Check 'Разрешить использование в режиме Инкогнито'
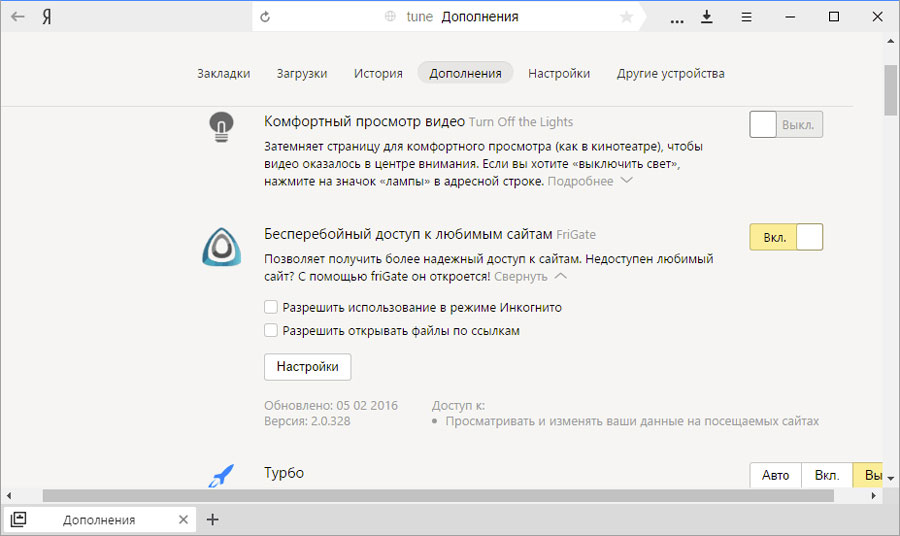Screen dimensions: 900x536 tap(271, 308)
